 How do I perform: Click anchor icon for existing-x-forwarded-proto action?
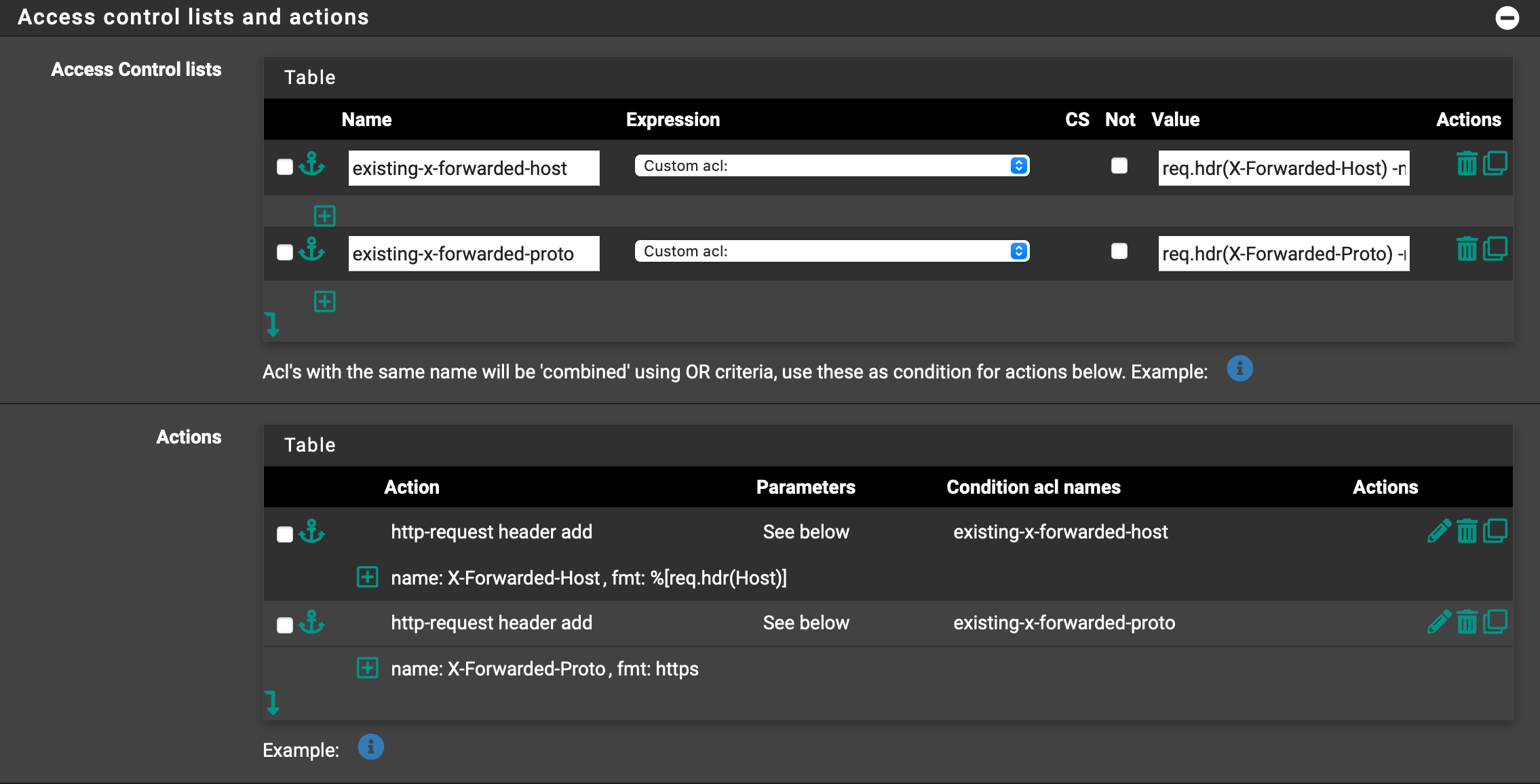(x=311, y=622)
